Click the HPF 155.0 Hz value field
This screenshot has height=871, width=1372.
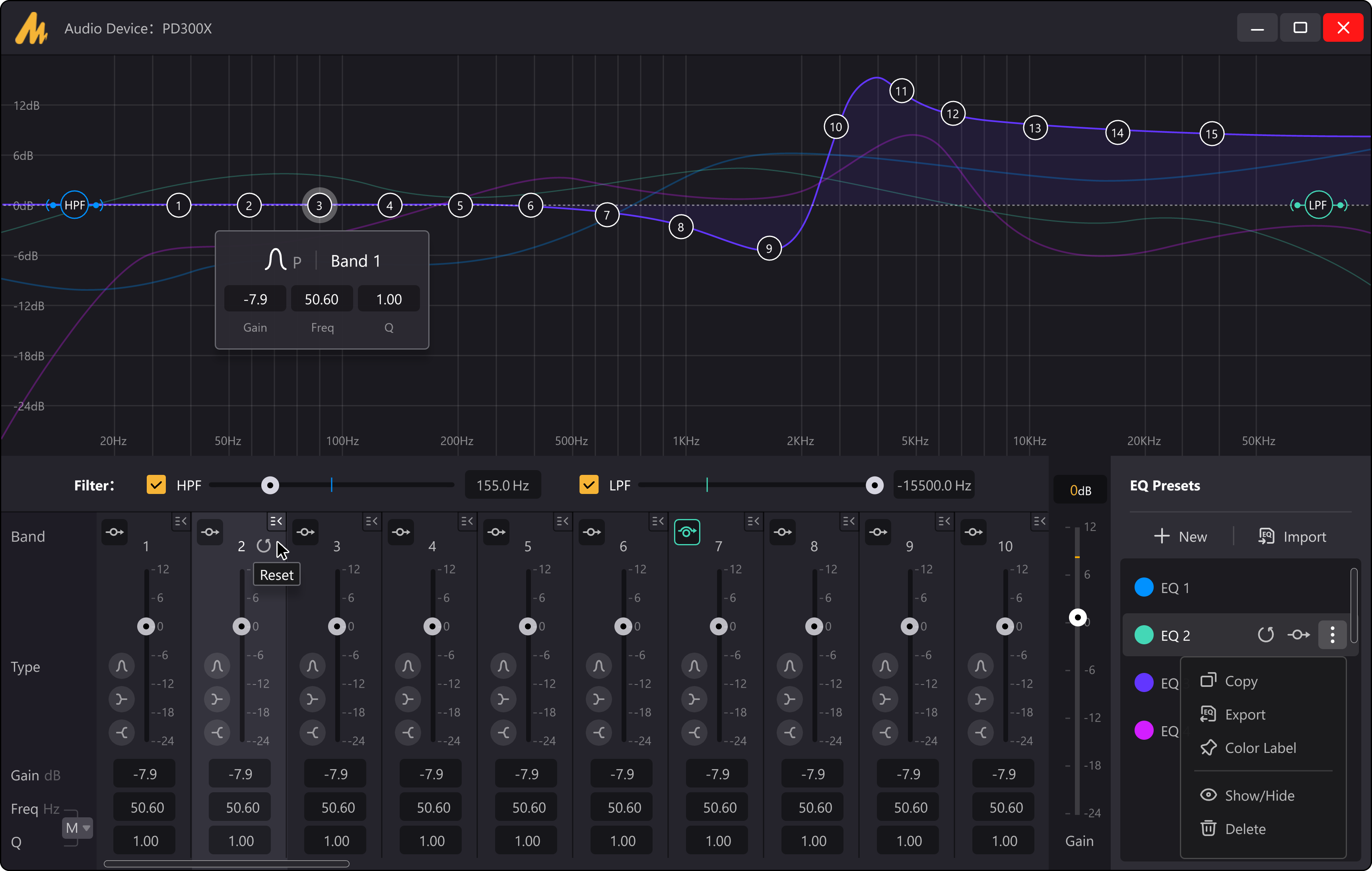click(503, 485)
